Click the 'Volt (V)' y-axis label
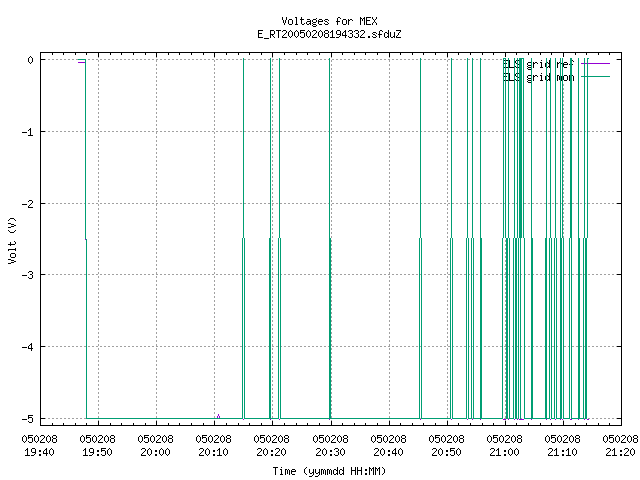The image size is (640, 480). pyautogui.click(x=12, y=240)
